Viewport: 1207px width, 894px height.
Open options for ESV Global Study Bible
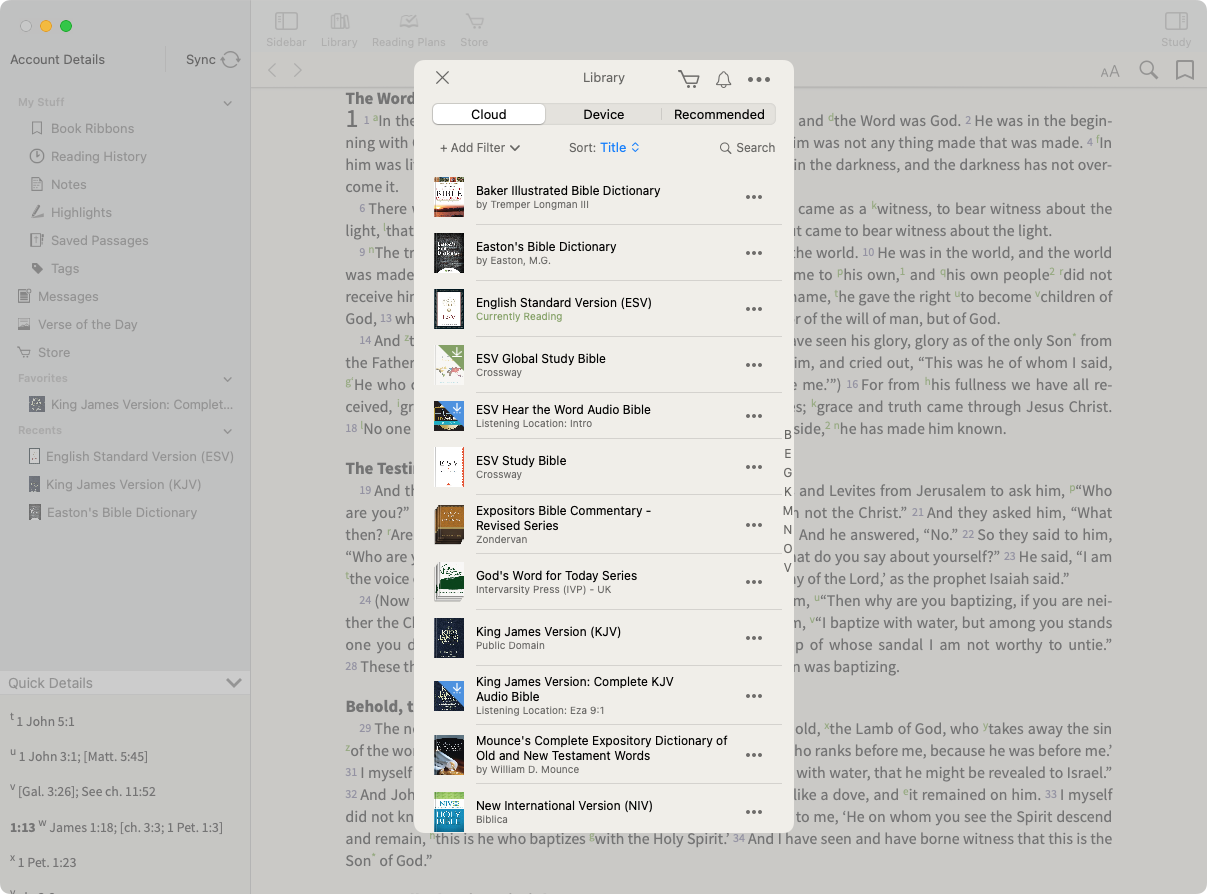(x=755, y=365)
